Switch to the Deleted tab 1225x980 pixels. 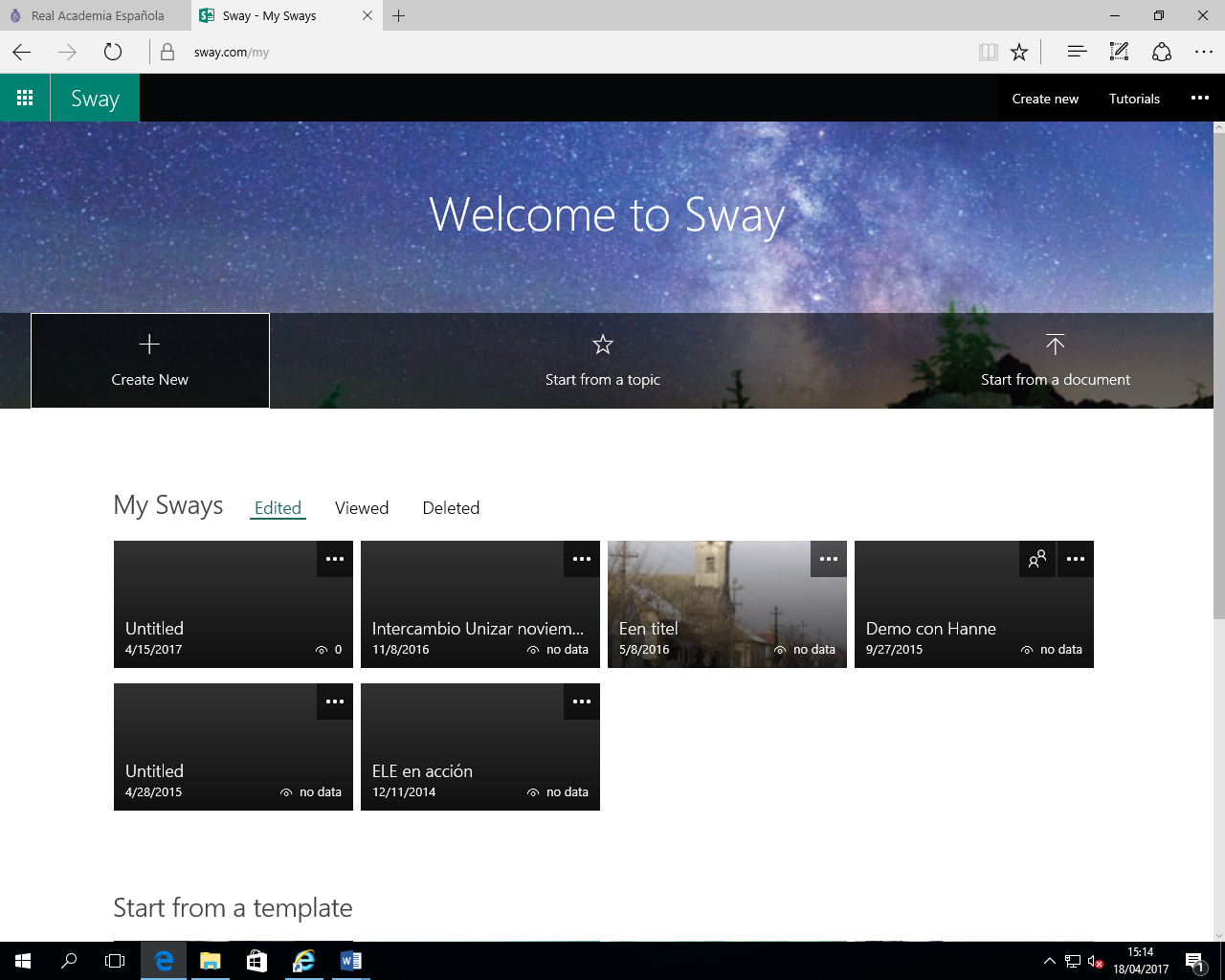coord(451,508)
